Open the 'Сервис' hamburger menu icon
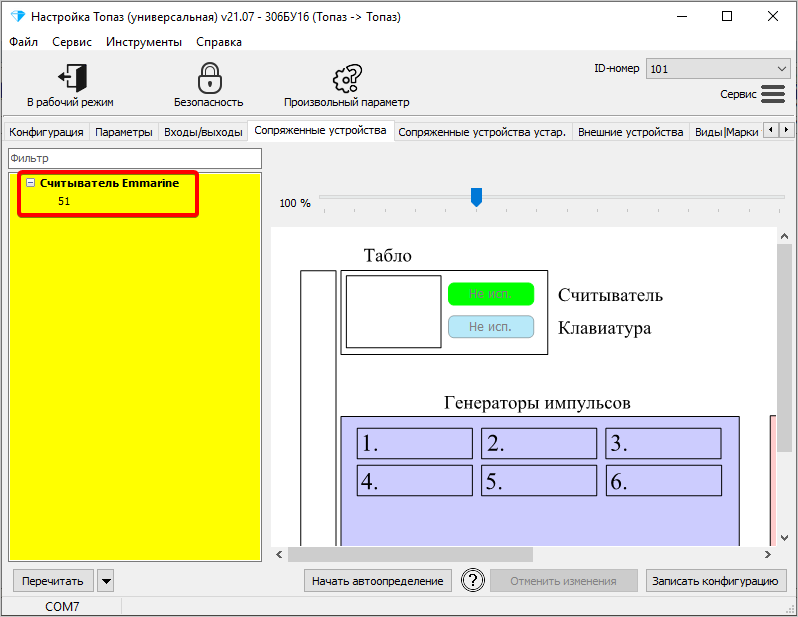Screen dimensions: 798x617 point(773,94)
